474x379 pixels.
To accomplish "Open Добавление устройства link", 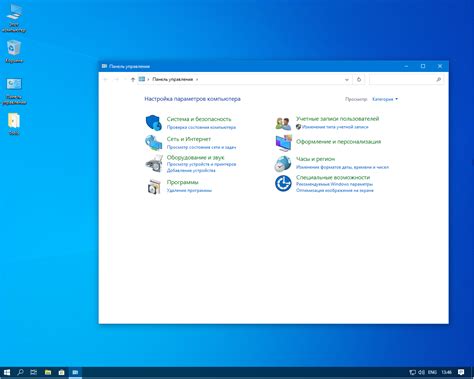I will coord(191,170).
